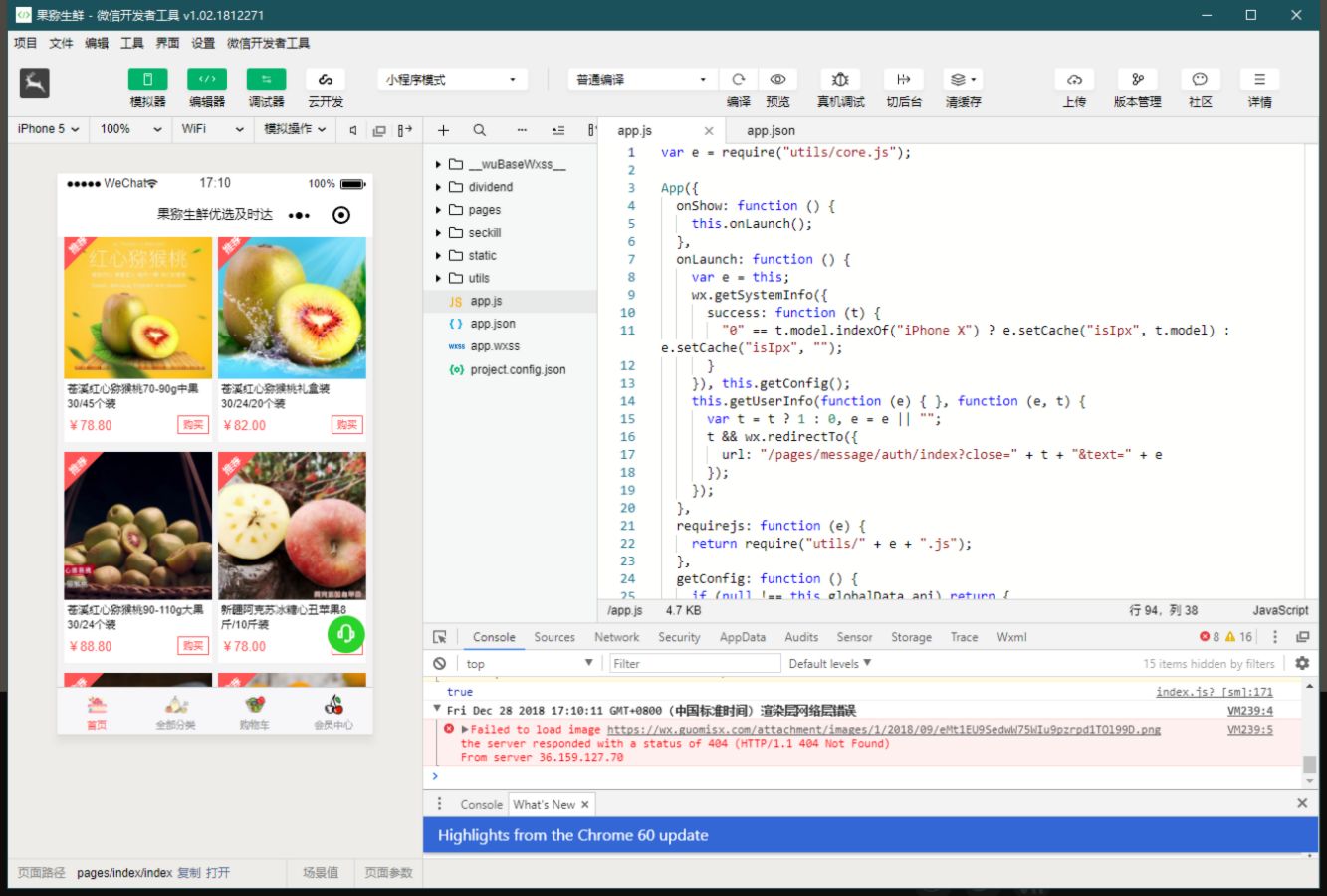Toggle the 编辑器 editor panel button
The width and height of the screenshot is (1327, 896).
pos(207,80)
